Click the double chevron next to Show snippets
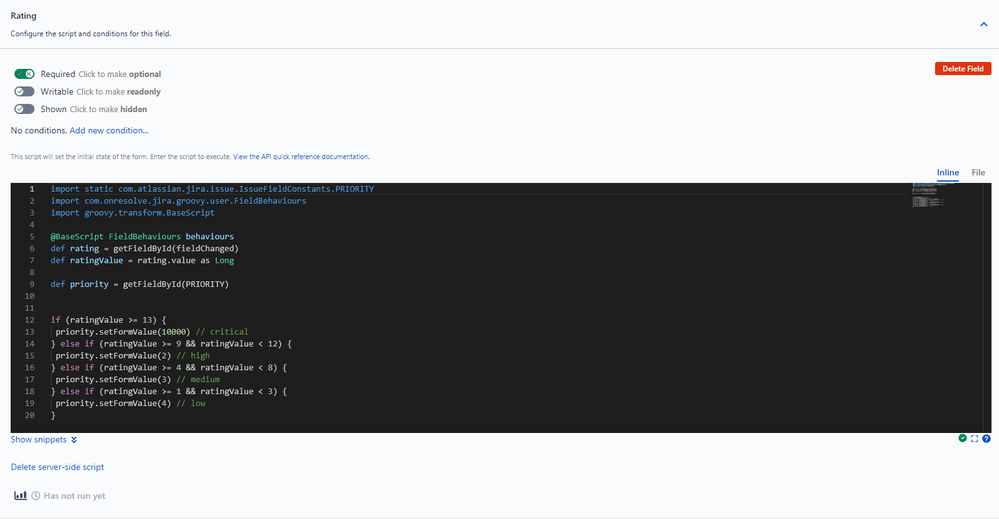Image resolution: width=999 pixels, height=520 pixels. (x=74, y=439)
